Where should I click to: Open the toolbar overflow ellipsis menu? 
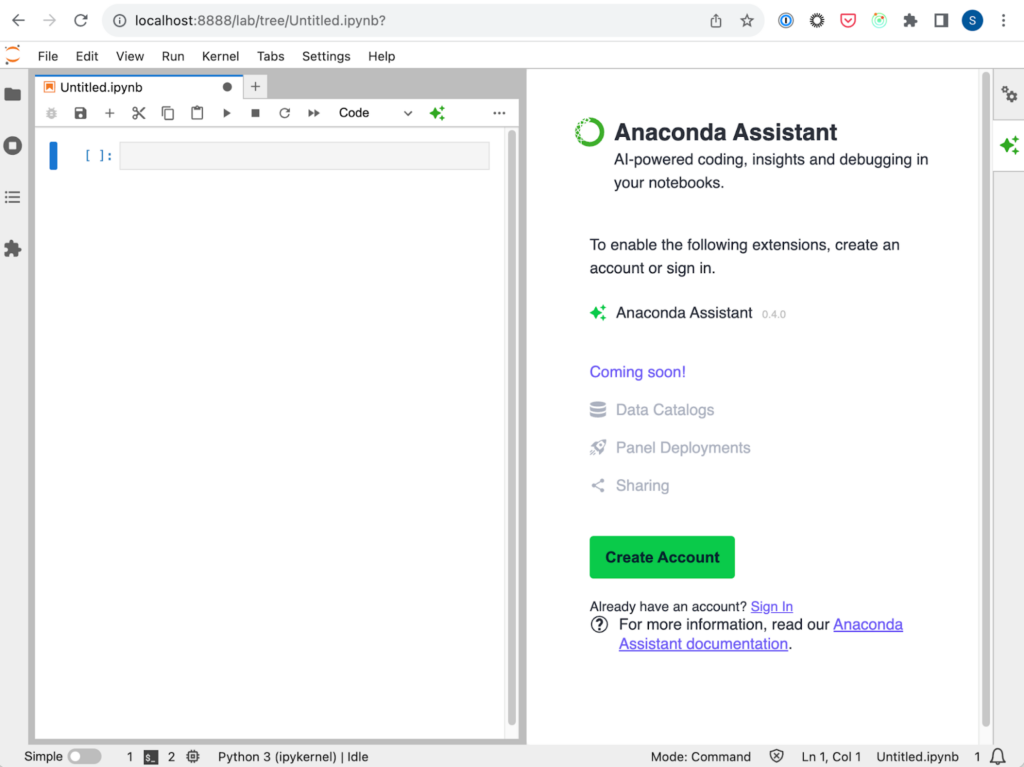pyautogui.click(x=500, y=113)
